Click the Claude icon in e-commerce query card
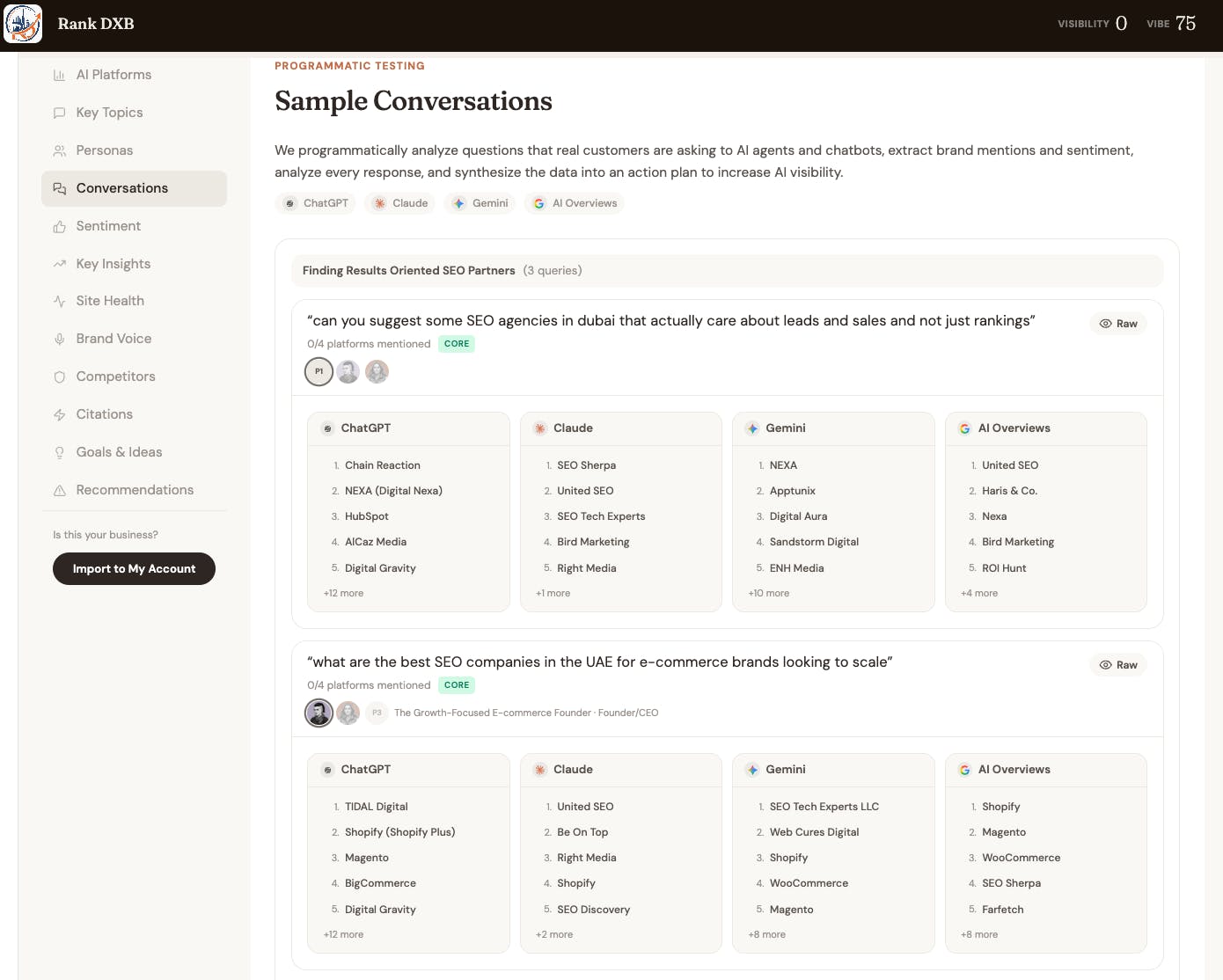The width and height of the screenshot is (1223, 980). click(x=539, y=770)
